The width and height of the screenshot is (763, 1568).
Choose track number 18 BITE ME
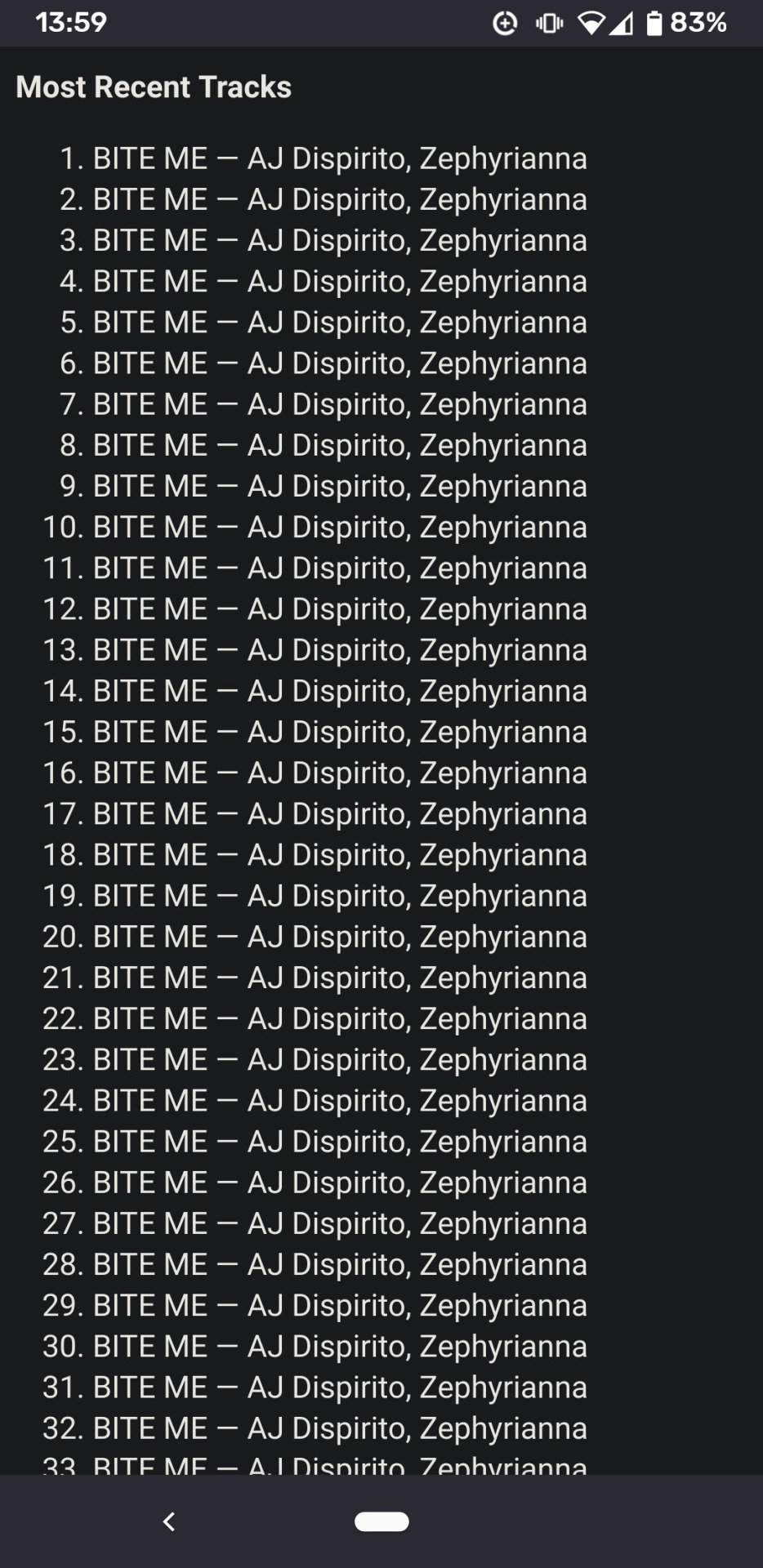pos(315,854)
